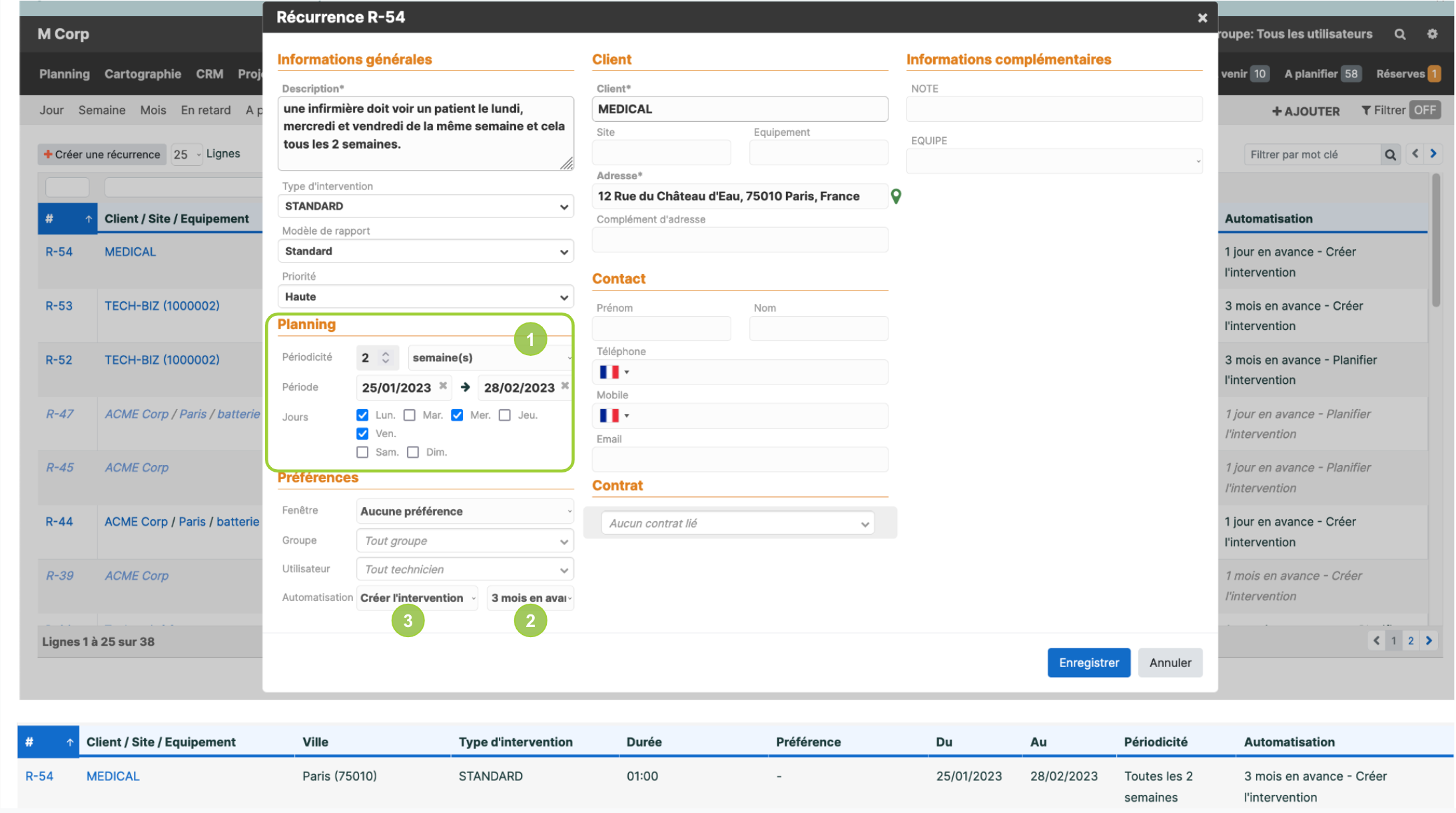The image size is (1456, 813).
Task: Open Réserves tab
Action: 1408,74
